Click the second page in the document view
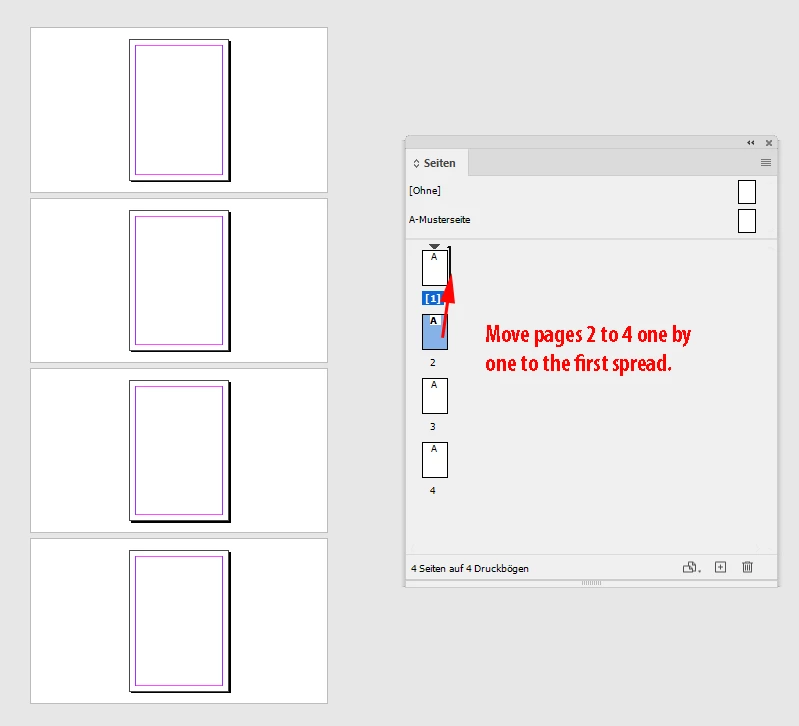This screenshot has width=799, height=726. tap(179, 281)
